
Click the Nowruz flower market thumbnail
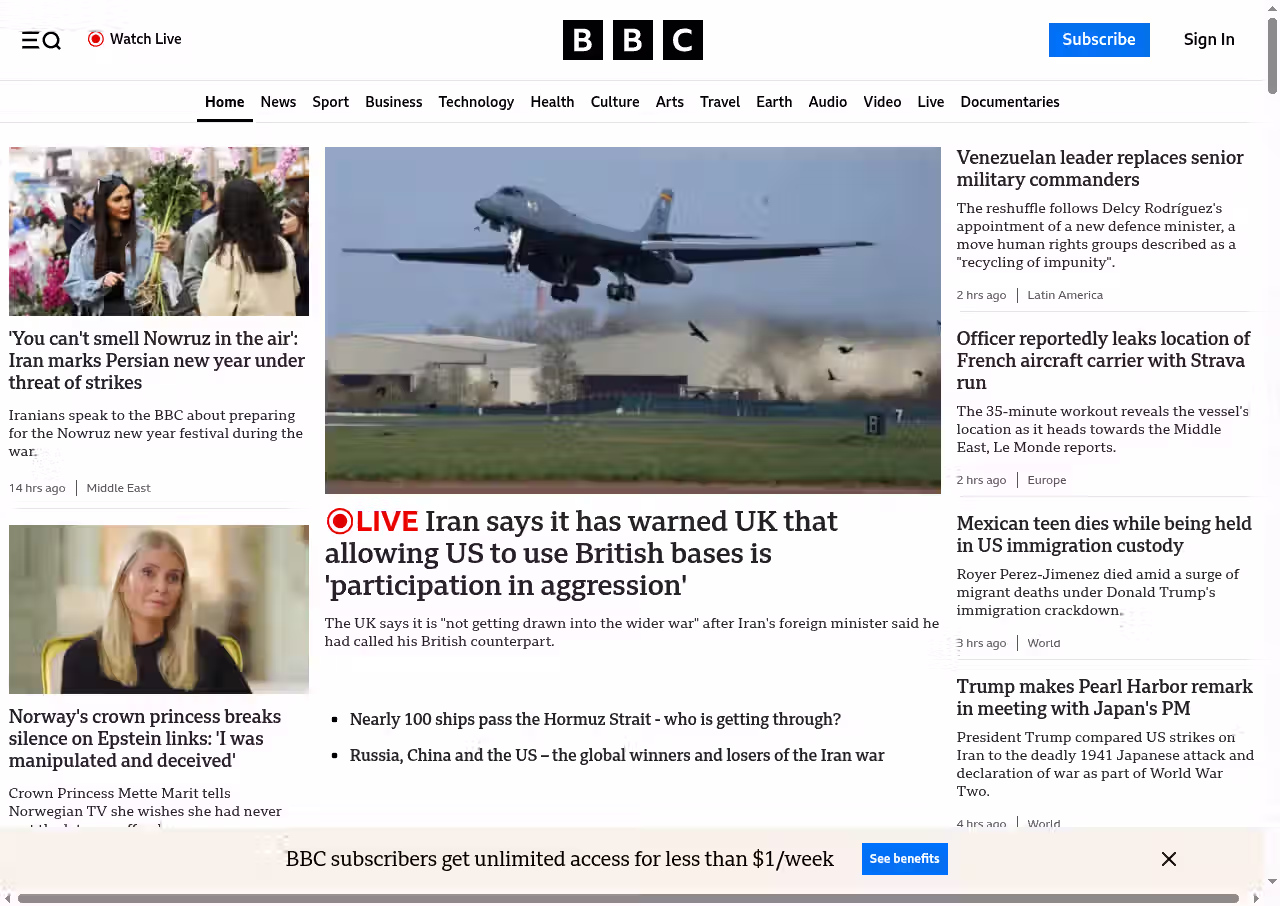click(x=159, y=231)
